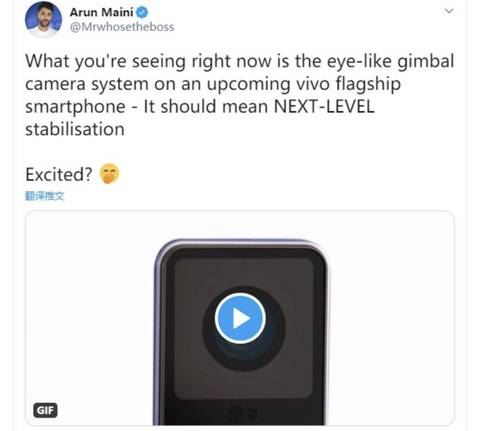
Task: Expand the tweet options chevron
Action: coord(449,11)
